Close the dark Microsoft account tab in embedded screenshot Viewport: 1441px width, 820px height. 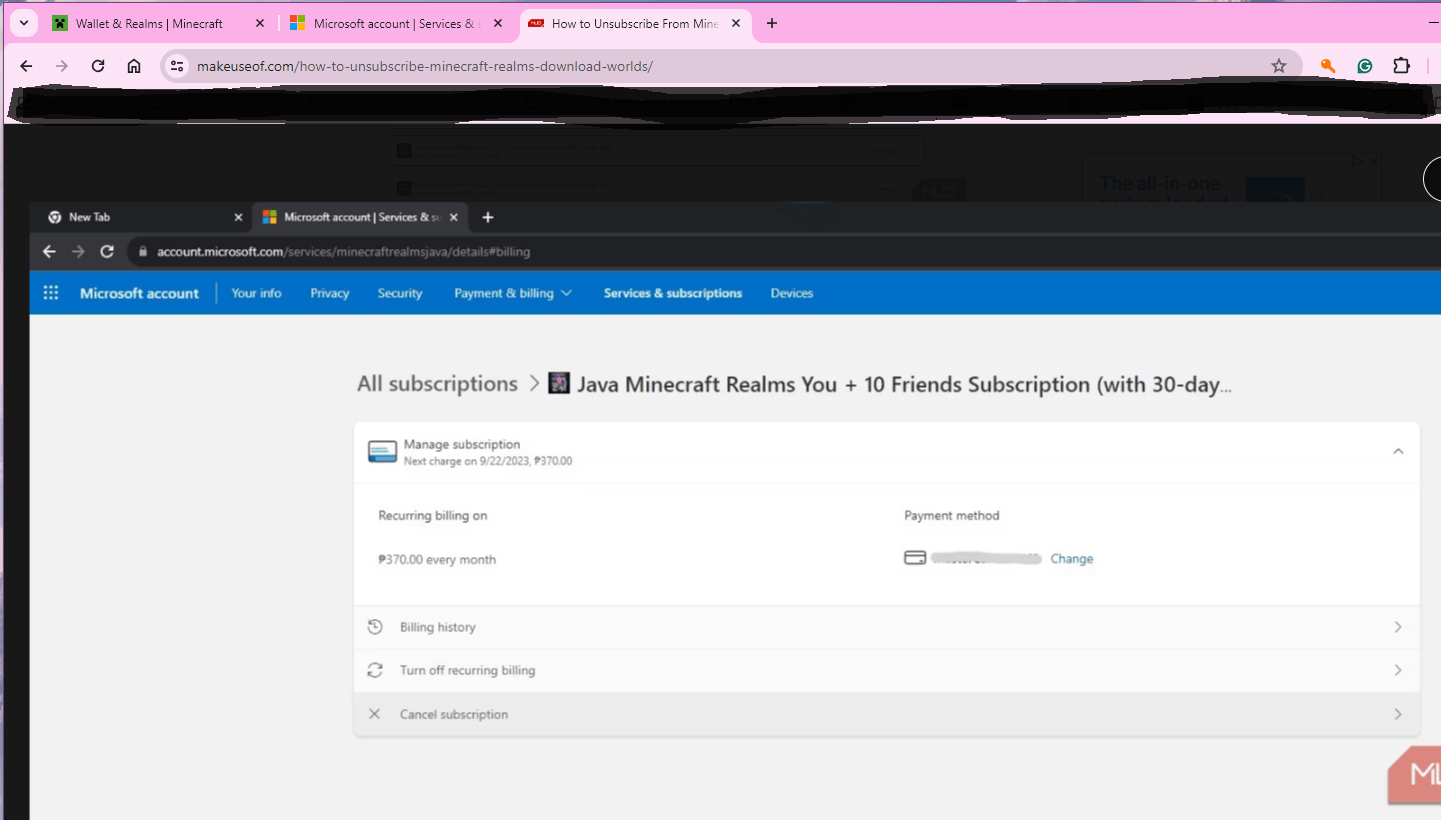coord(454,217)
